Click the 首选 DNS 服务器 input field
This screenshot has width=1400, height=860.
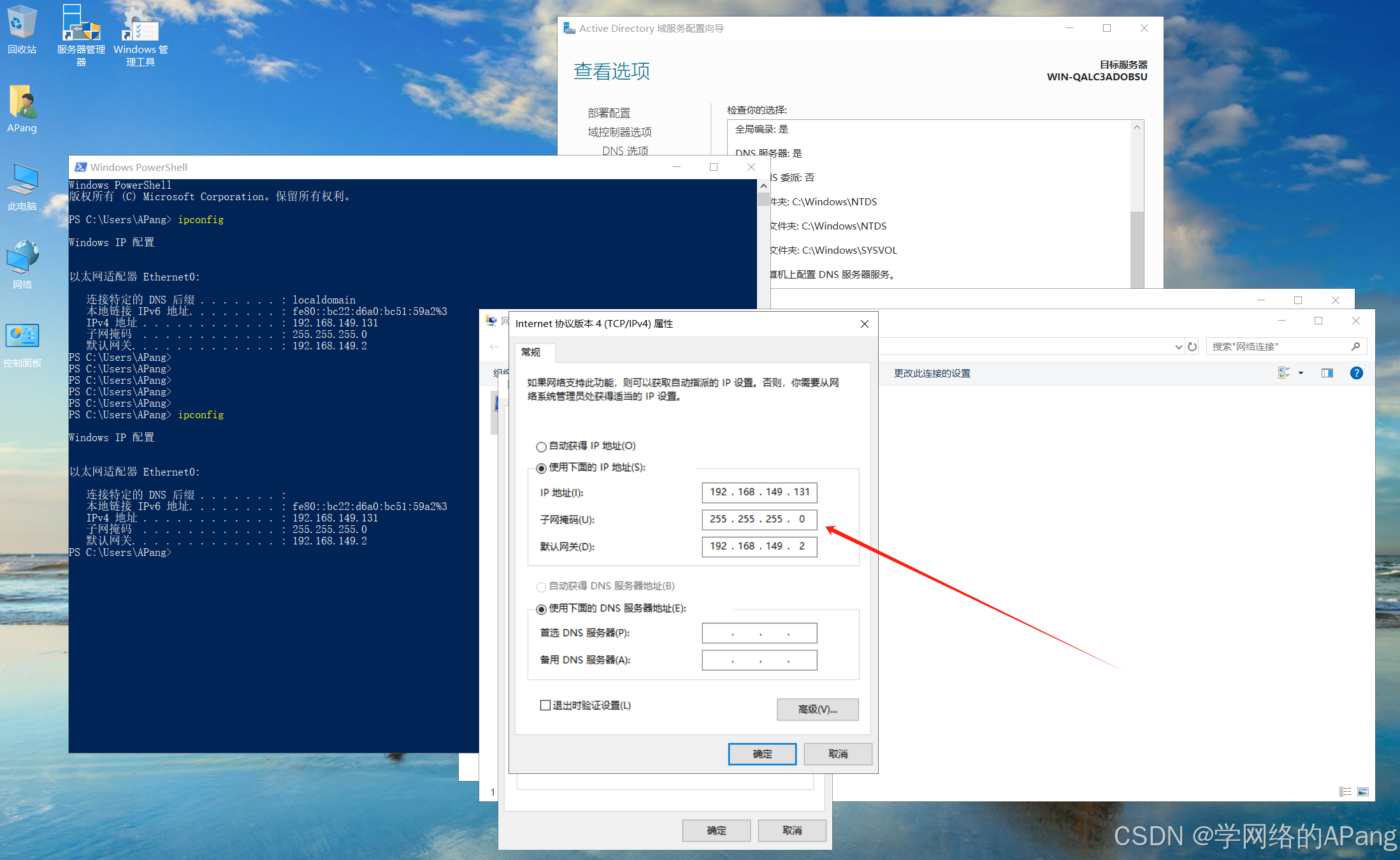(x=759, y=633)
